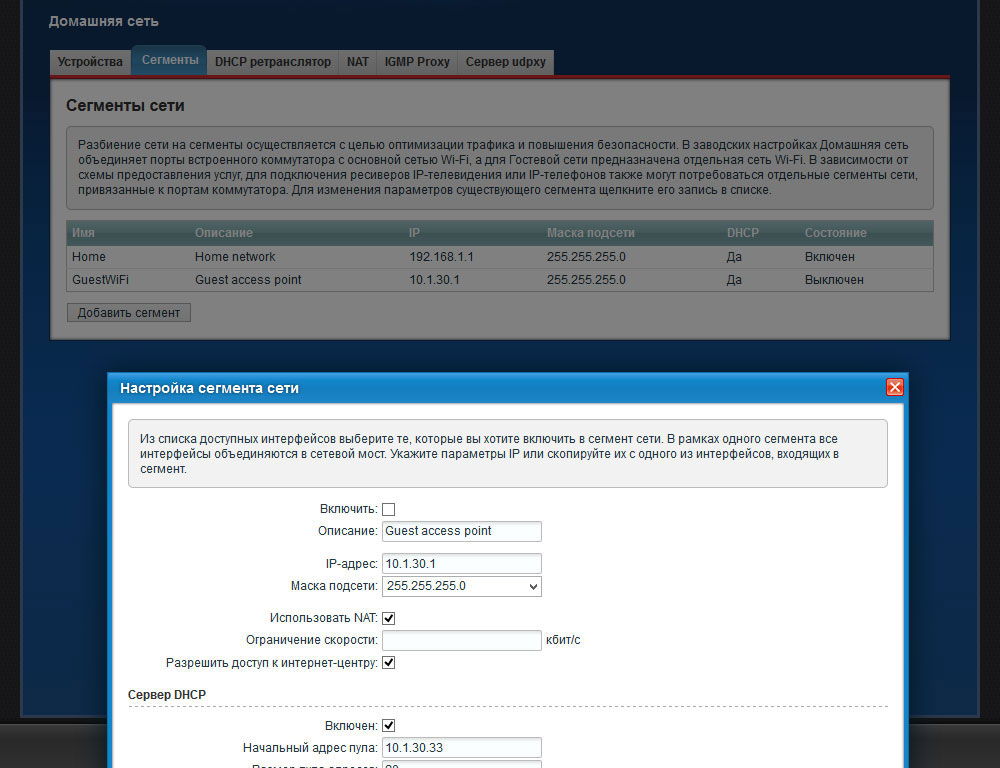Toggle the Использовать NAT checkbox
Image resolution: width=1000 pixels, height=768 pixels.
(x=388, y=618)
